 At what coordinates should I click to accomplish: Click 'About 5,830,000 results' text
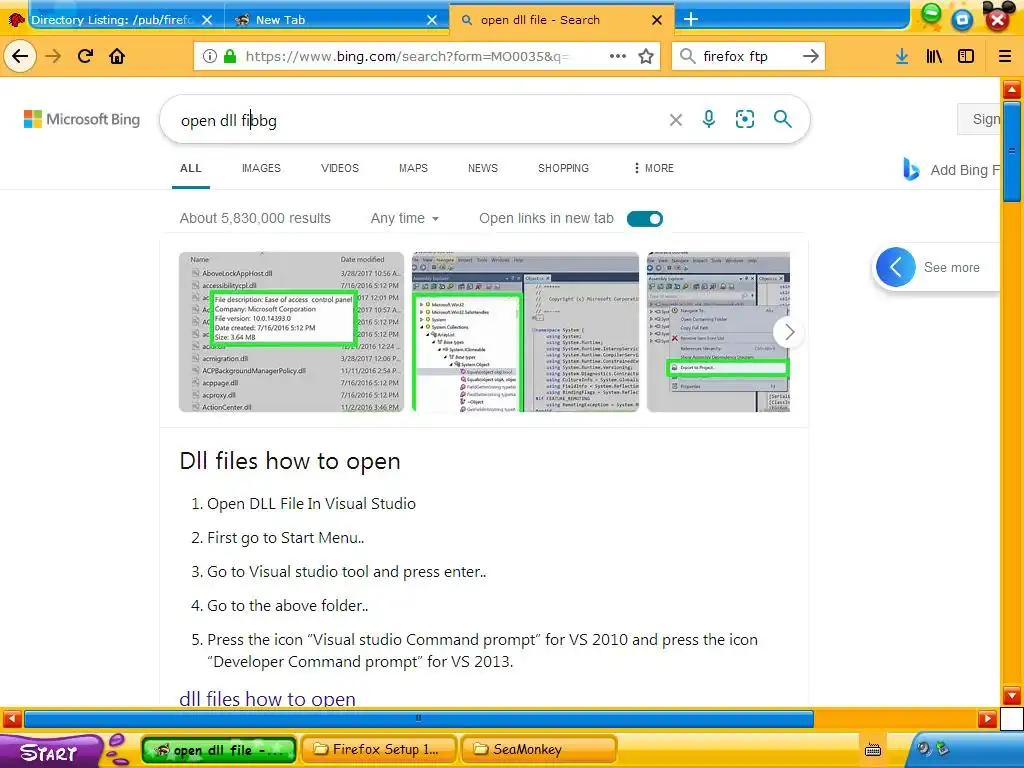(x=255, y=218)
